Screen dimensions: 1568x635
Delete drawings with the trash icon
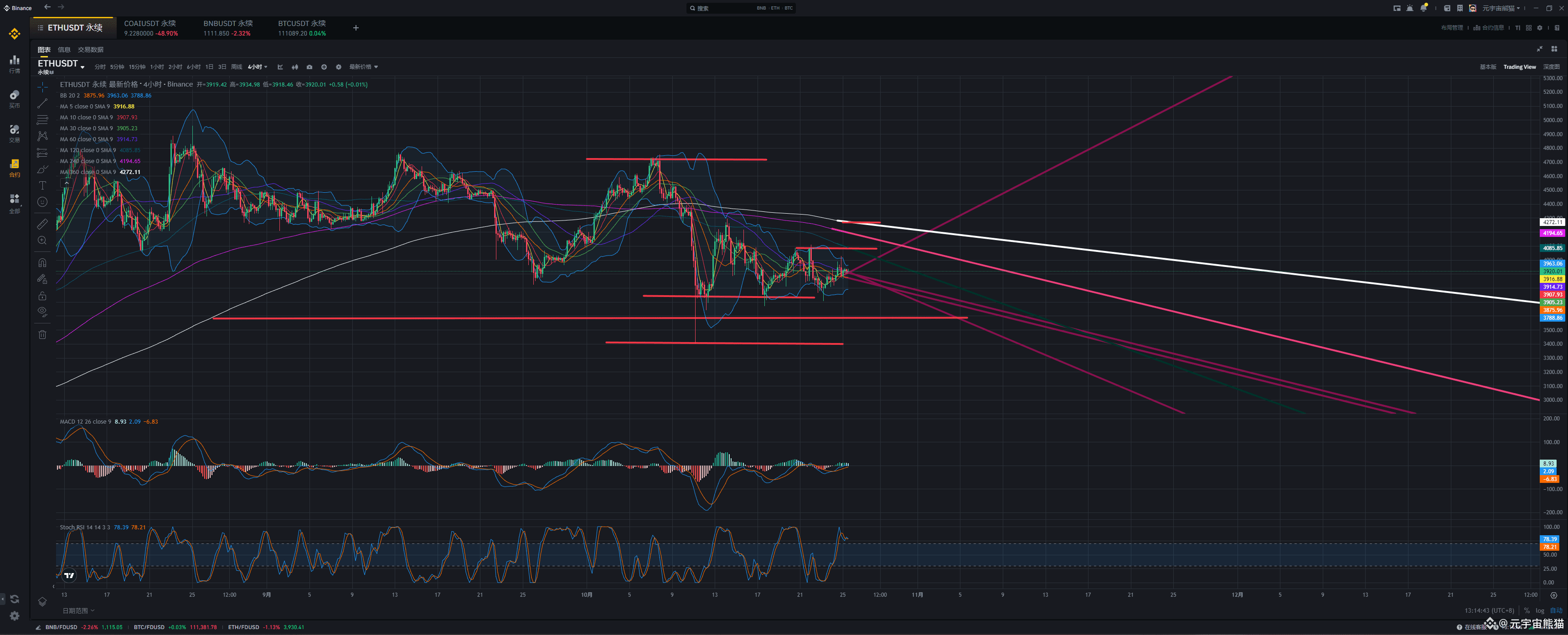42,334
